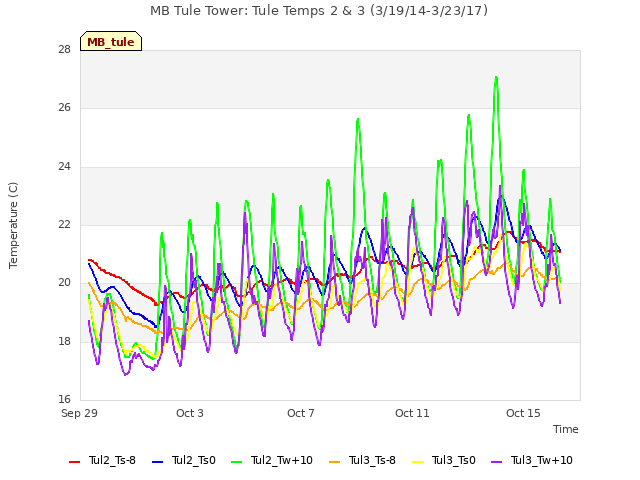
Task: Click the MB_tule label box
Action: coord(111,41)
